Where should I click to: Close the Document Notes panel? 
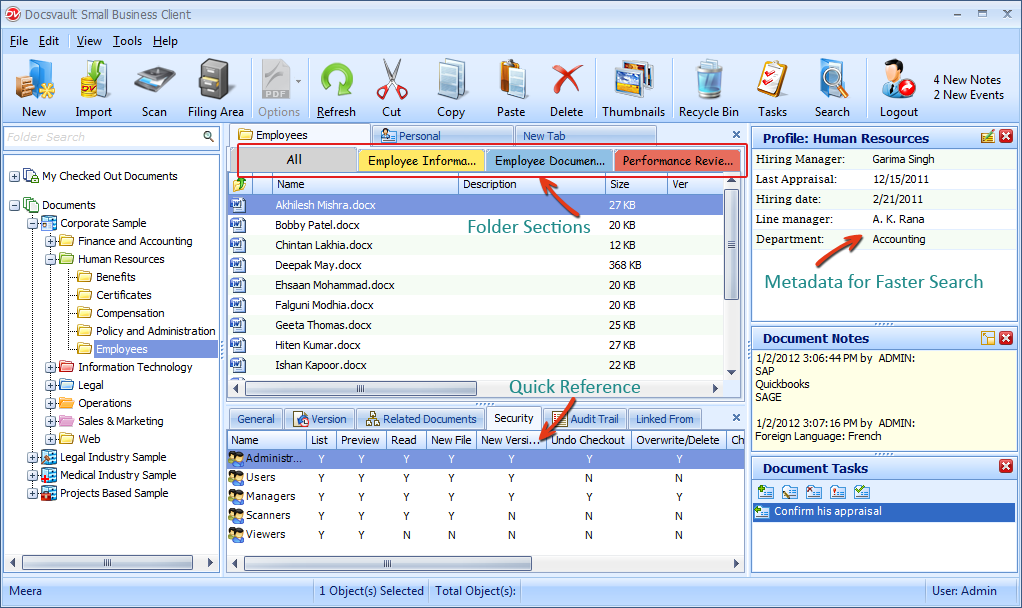[1006, 338]
